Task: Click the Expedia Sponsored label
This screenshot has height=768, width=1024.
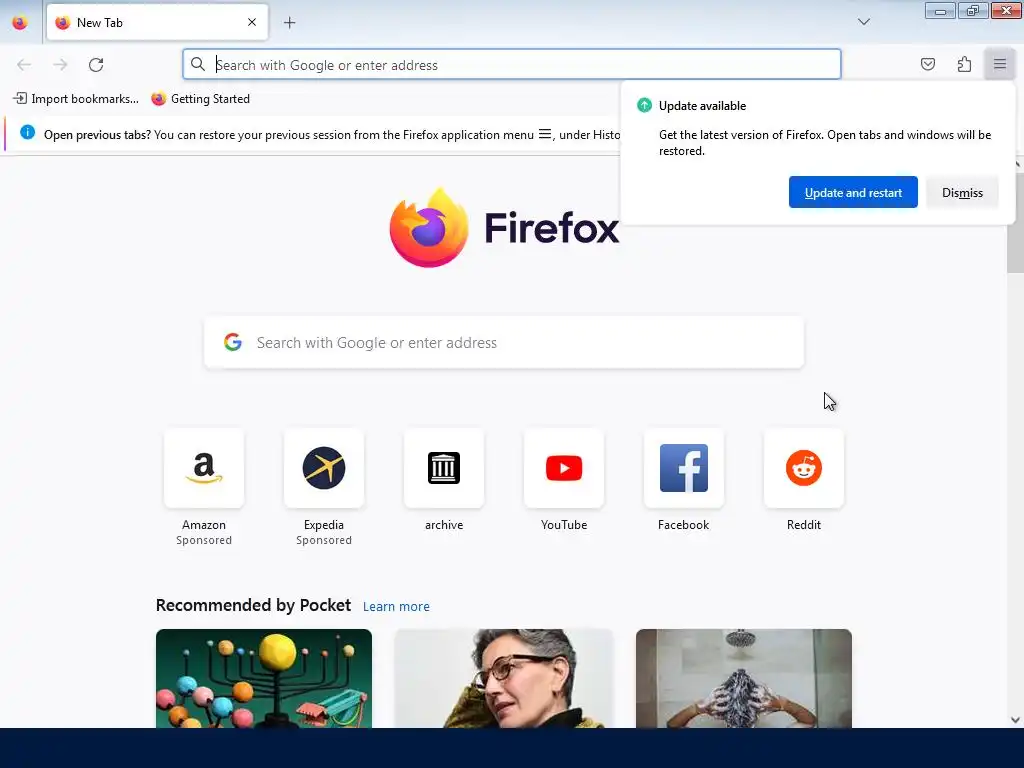Action: click(323, 540)
